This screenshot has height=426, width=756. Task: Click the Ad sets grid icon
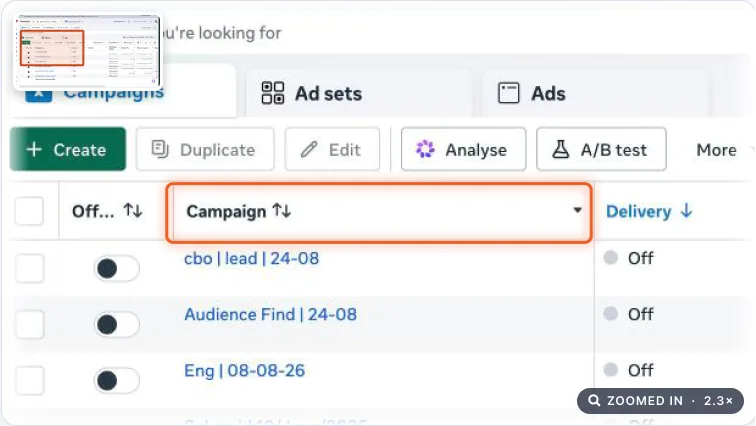coord(273,93)
